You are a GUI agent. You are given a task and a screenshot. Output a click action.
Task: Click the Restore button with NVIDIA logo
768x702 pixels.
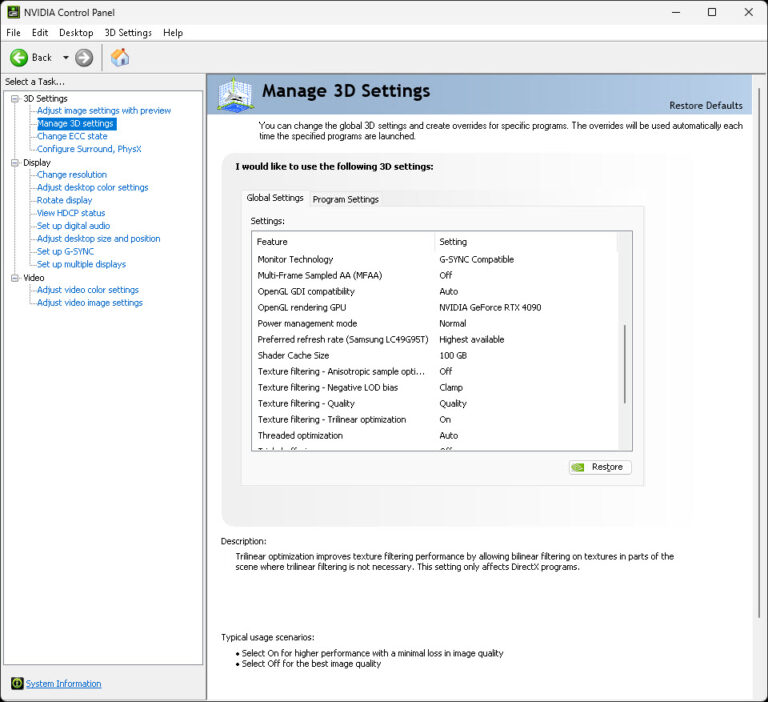click(x=600, y=467)
